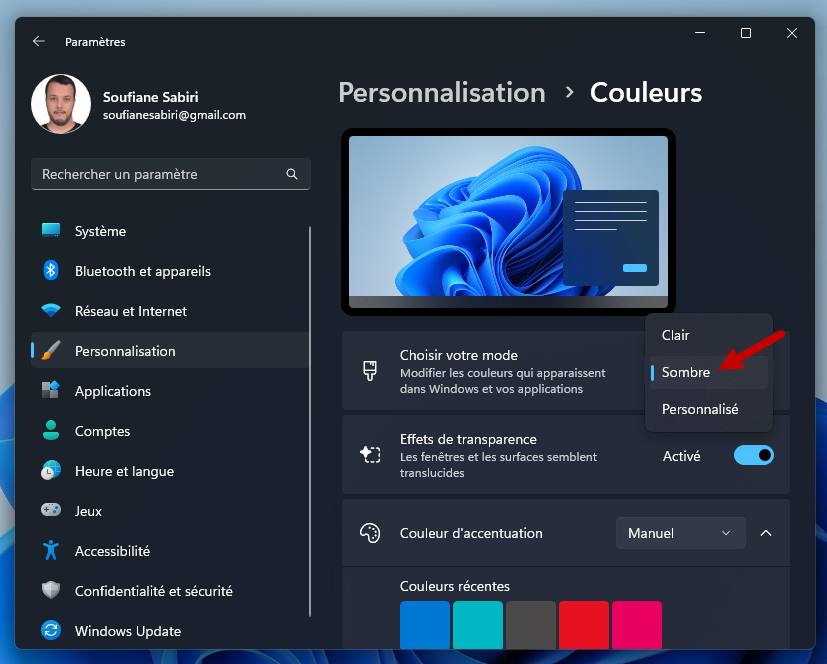The width and height of the screenshot is (827, 664).
Task: Click Soufiane Sabiri's profile picture
Action: click(61, 104)
